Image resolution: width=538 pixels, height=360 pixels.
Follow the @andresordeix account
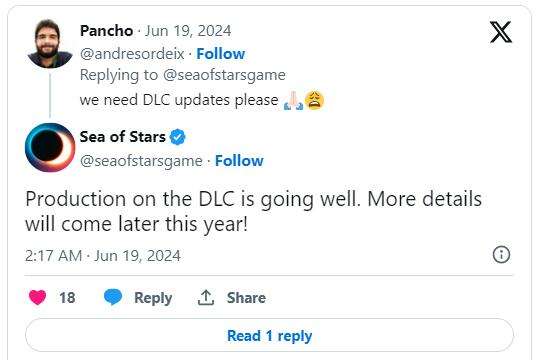pyautogui.click(x=221, y=54)
